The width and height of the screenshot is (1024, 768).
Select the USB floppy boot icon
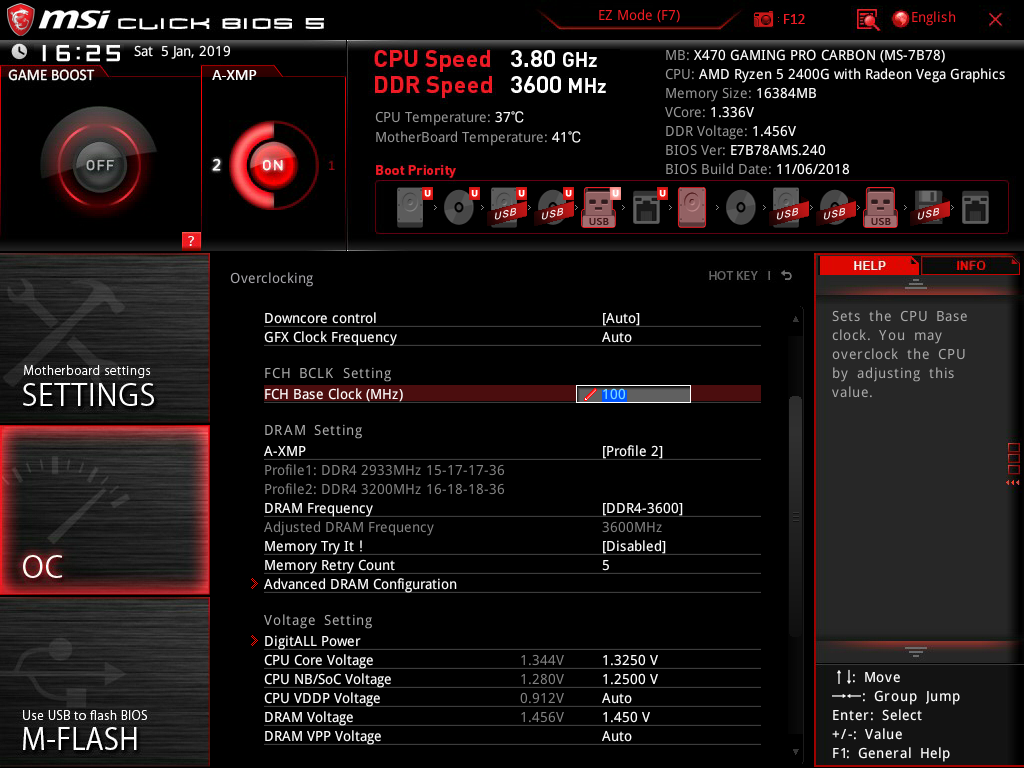(929, 208)
